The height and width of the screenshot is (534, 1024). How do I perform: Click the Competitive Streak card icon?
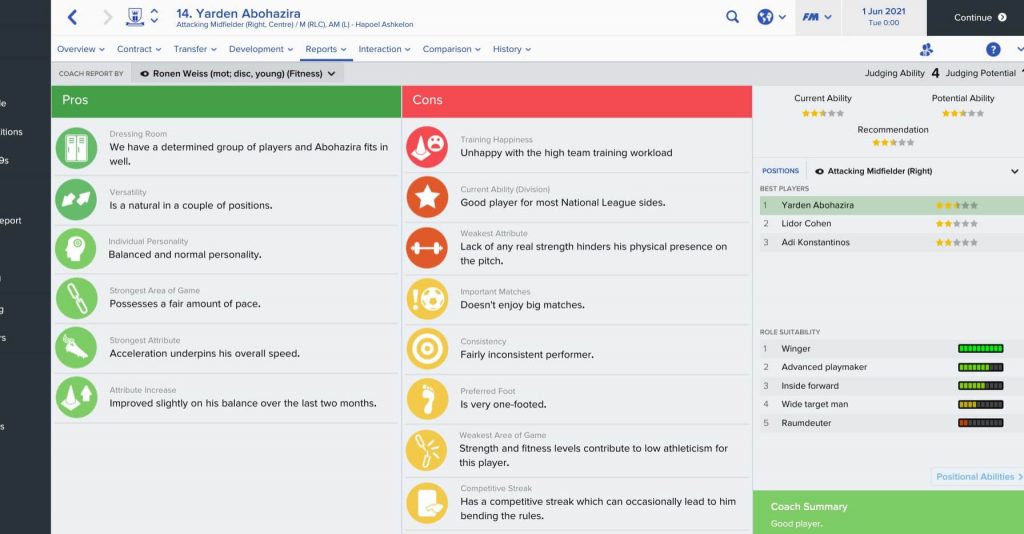(x=427, y=503)
